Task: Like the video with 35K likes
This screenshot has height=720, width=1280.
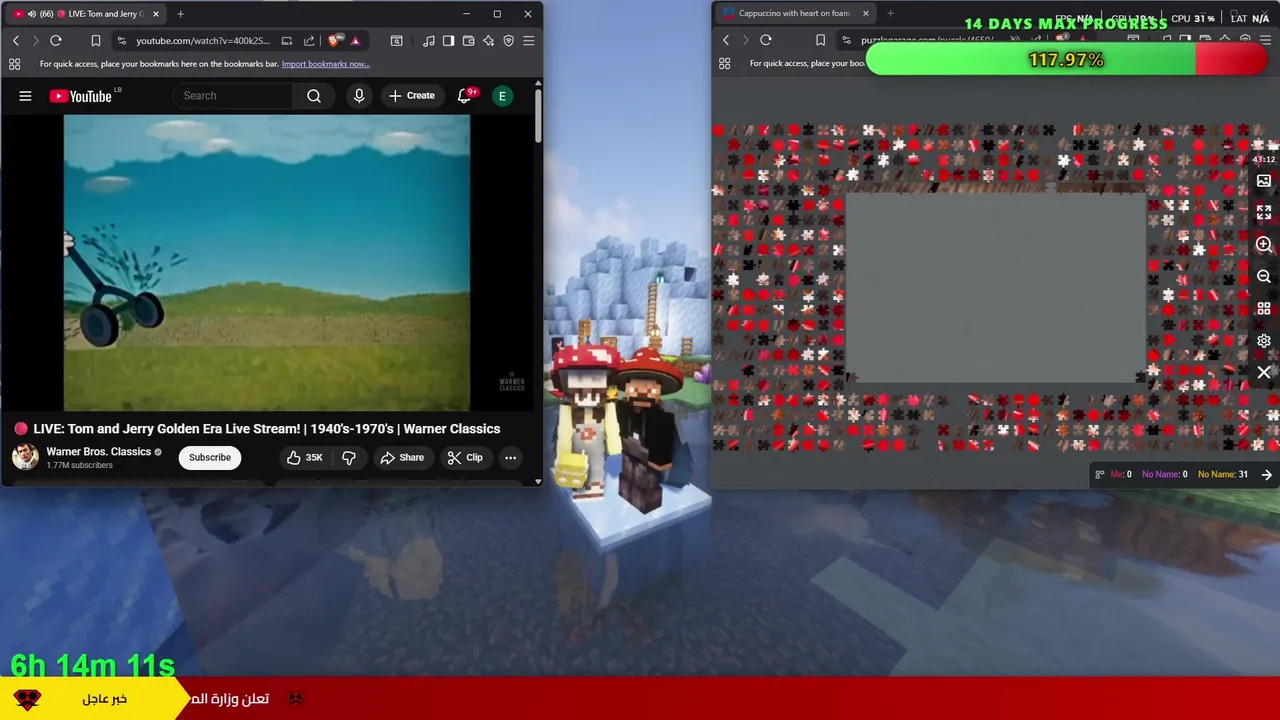Action: click(x=305, y=458)
